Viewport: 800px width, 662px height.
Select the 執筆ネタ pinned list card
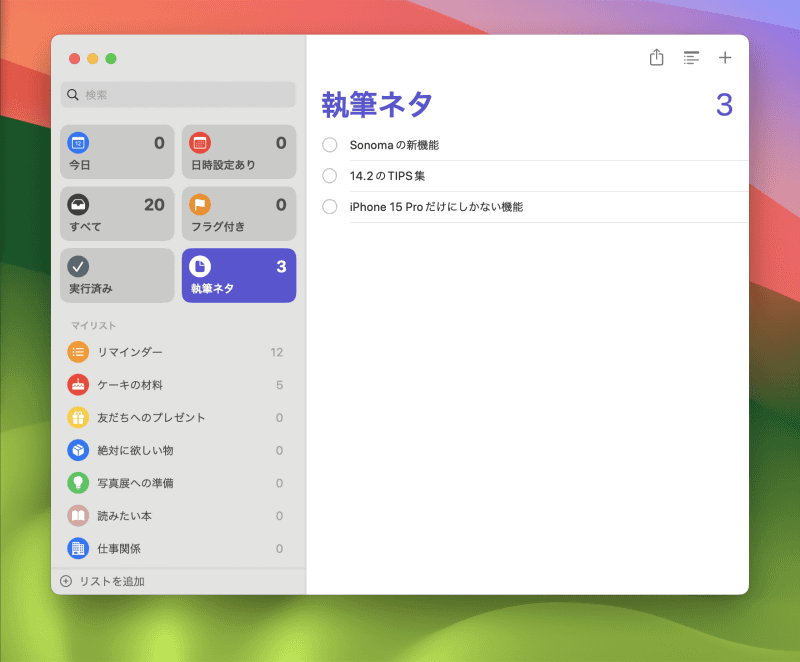coord(239,275)
